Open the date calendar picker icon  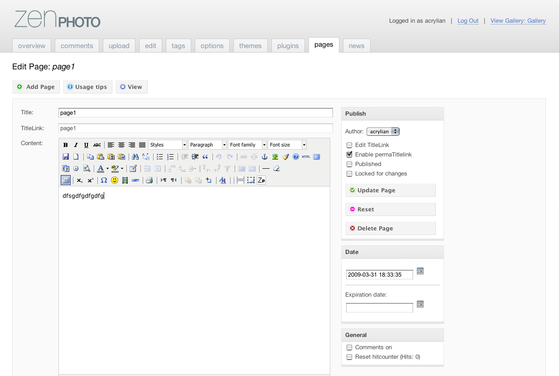pos(420,271)
